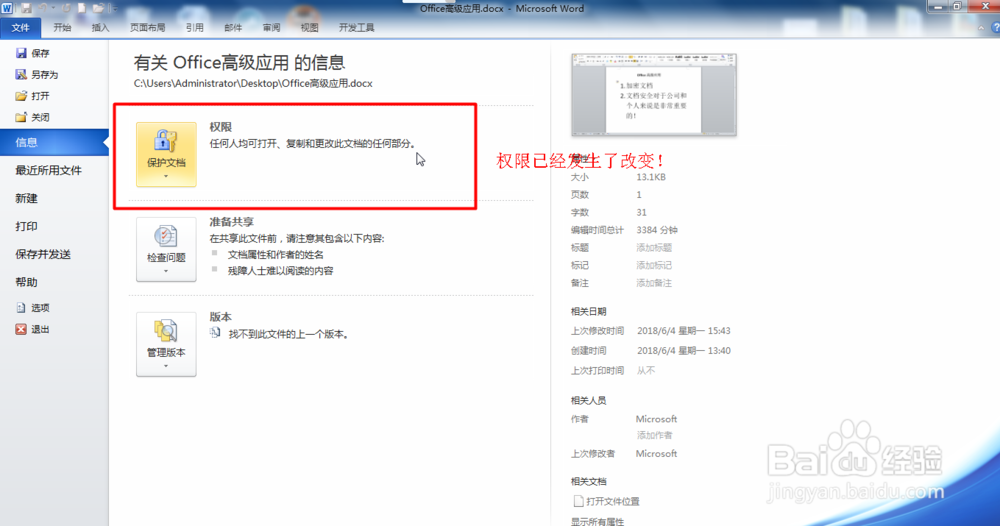1000x526 pixels.
Task: Switch to the Home (开始) tab
Action: (x=62, y=27)
